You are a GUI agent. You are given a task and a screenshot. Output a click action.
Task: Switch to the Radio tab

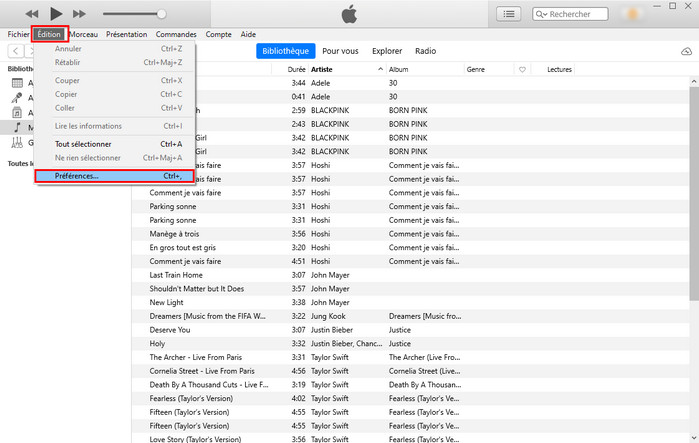click(x=425, y=51)
